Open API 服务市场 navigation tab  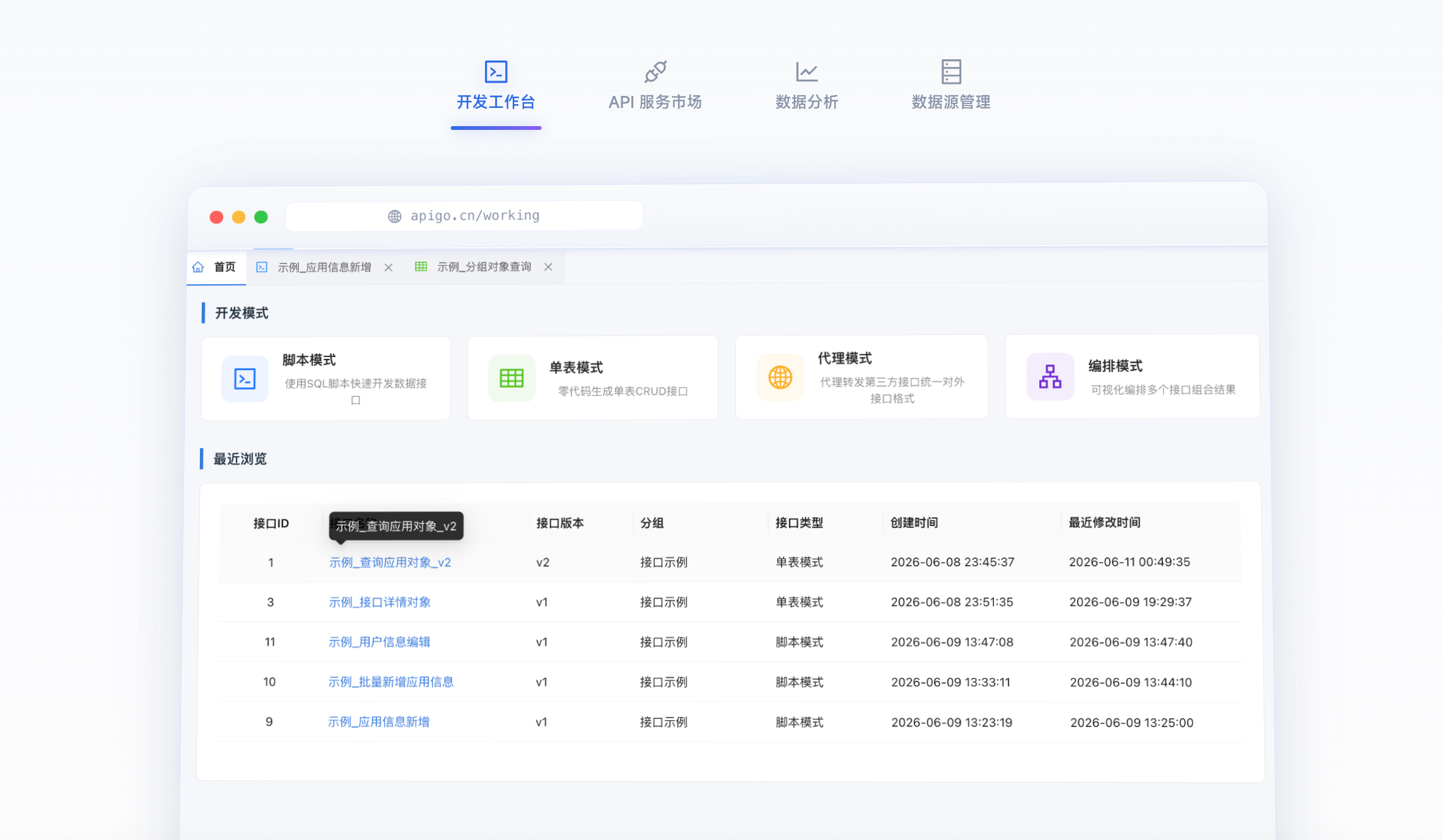tap(655, 87)
